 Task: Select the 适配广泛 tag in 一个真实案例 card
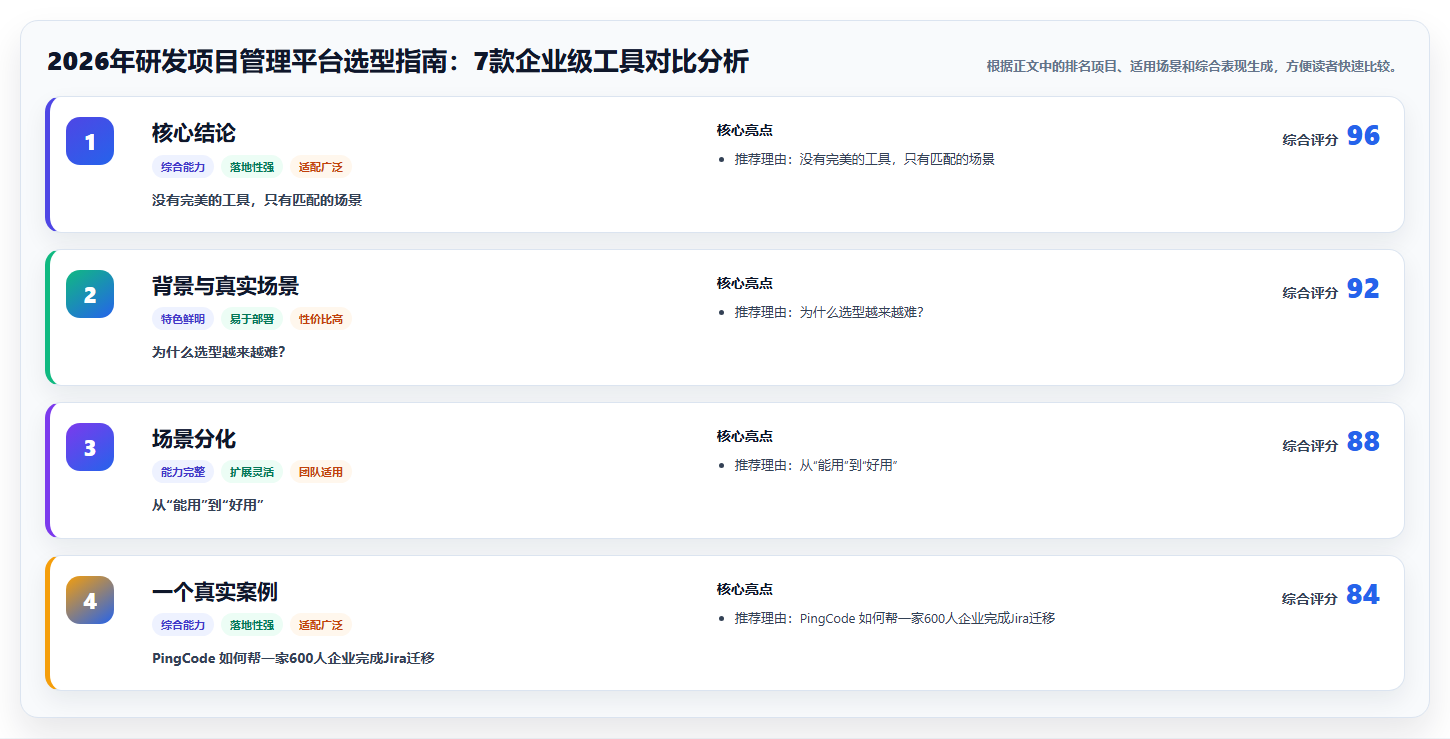321,625
